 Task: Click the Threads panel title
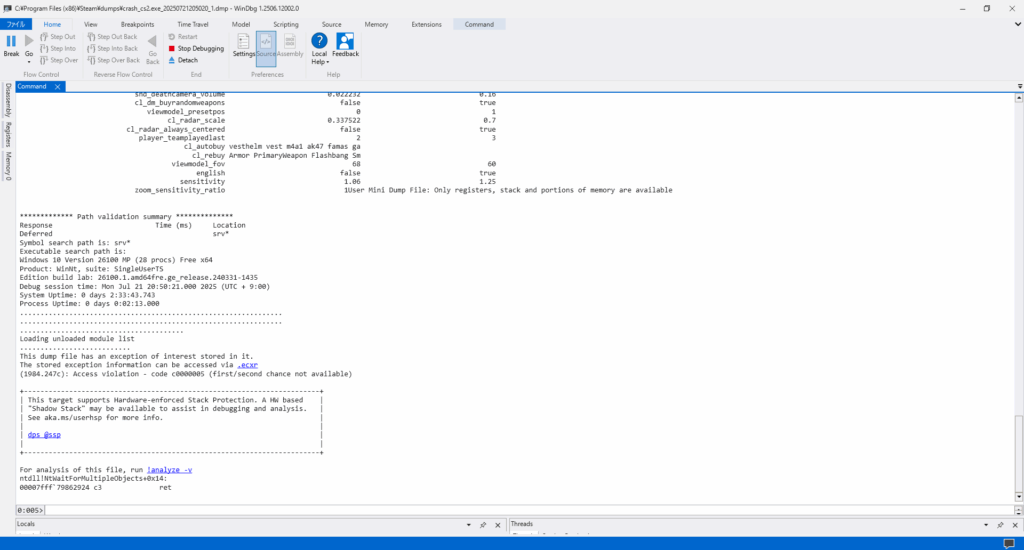(x=522, y=524)
